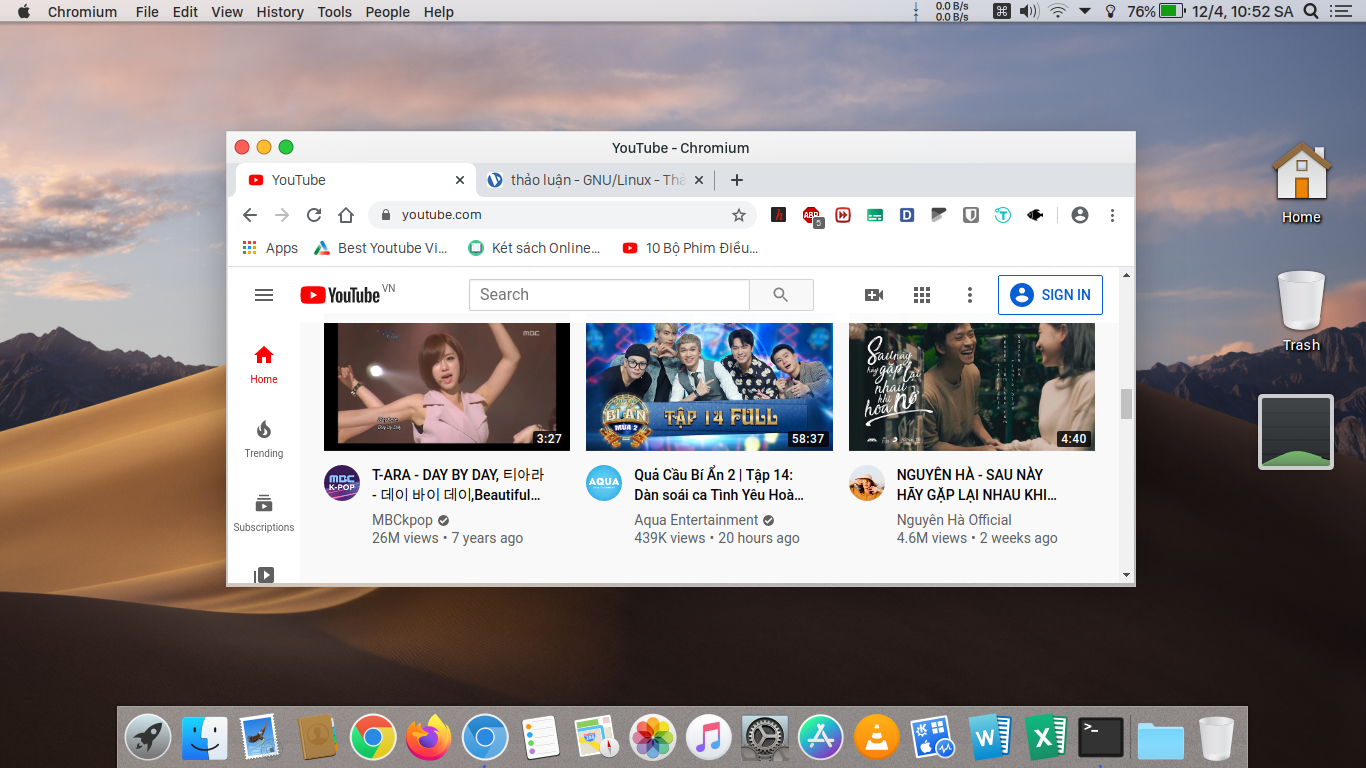Click the Aqua Entertainment channel avatar

click(604, 483)
